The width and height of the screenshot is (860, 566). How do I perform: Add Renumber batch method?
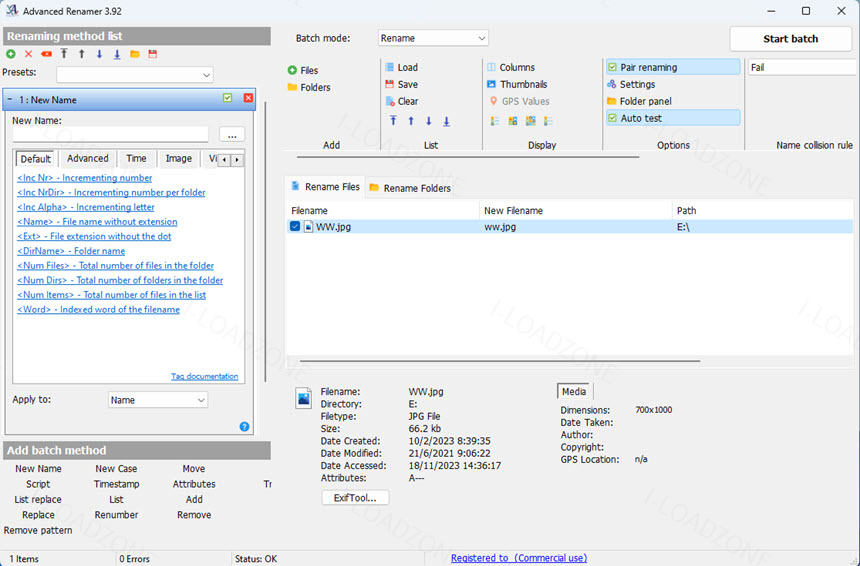[116, 515]
